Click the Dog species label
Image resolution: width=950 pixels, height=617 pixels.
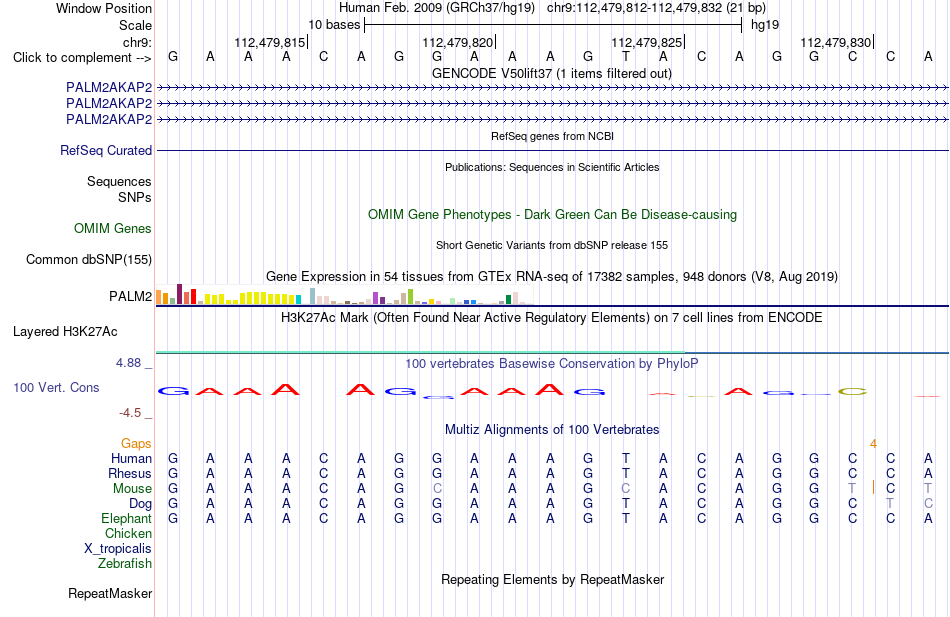(140, 504)
